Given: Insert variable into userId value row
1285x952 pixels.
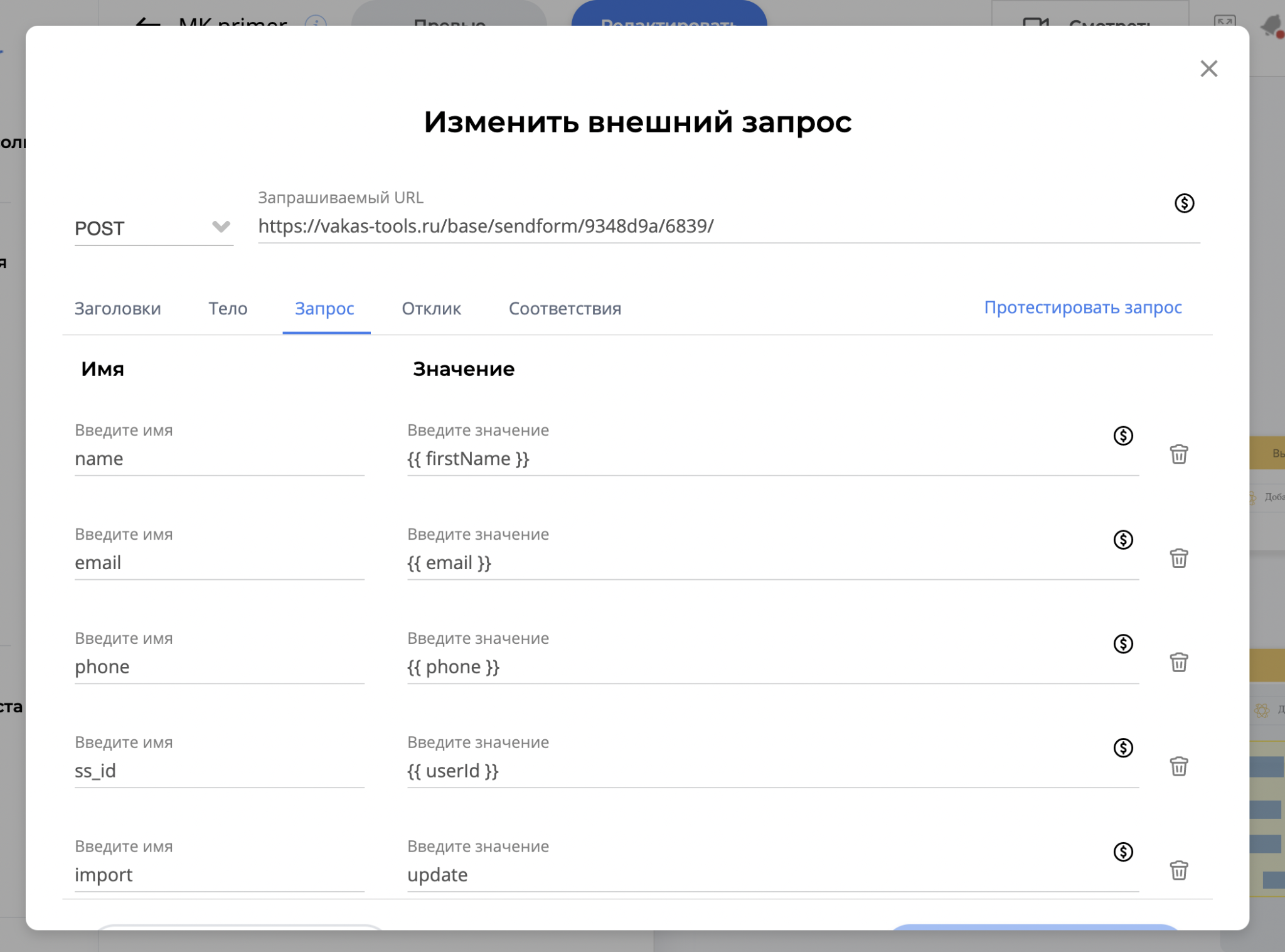Looking at the screenshot, I should [1122, 748].
